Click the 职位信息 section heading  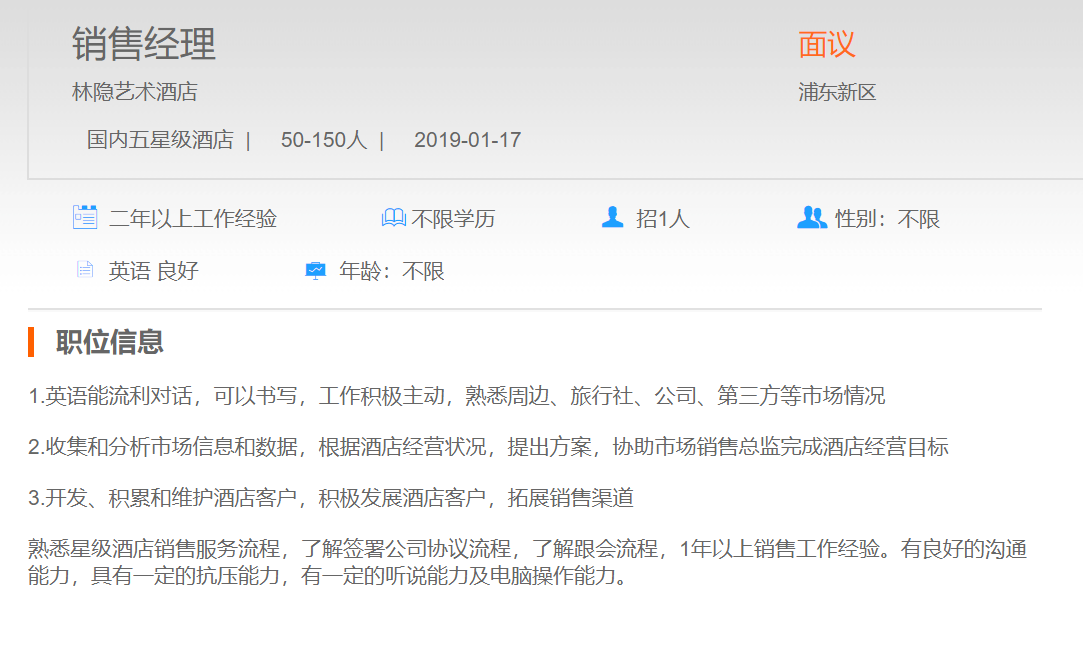tap(110, 343)
